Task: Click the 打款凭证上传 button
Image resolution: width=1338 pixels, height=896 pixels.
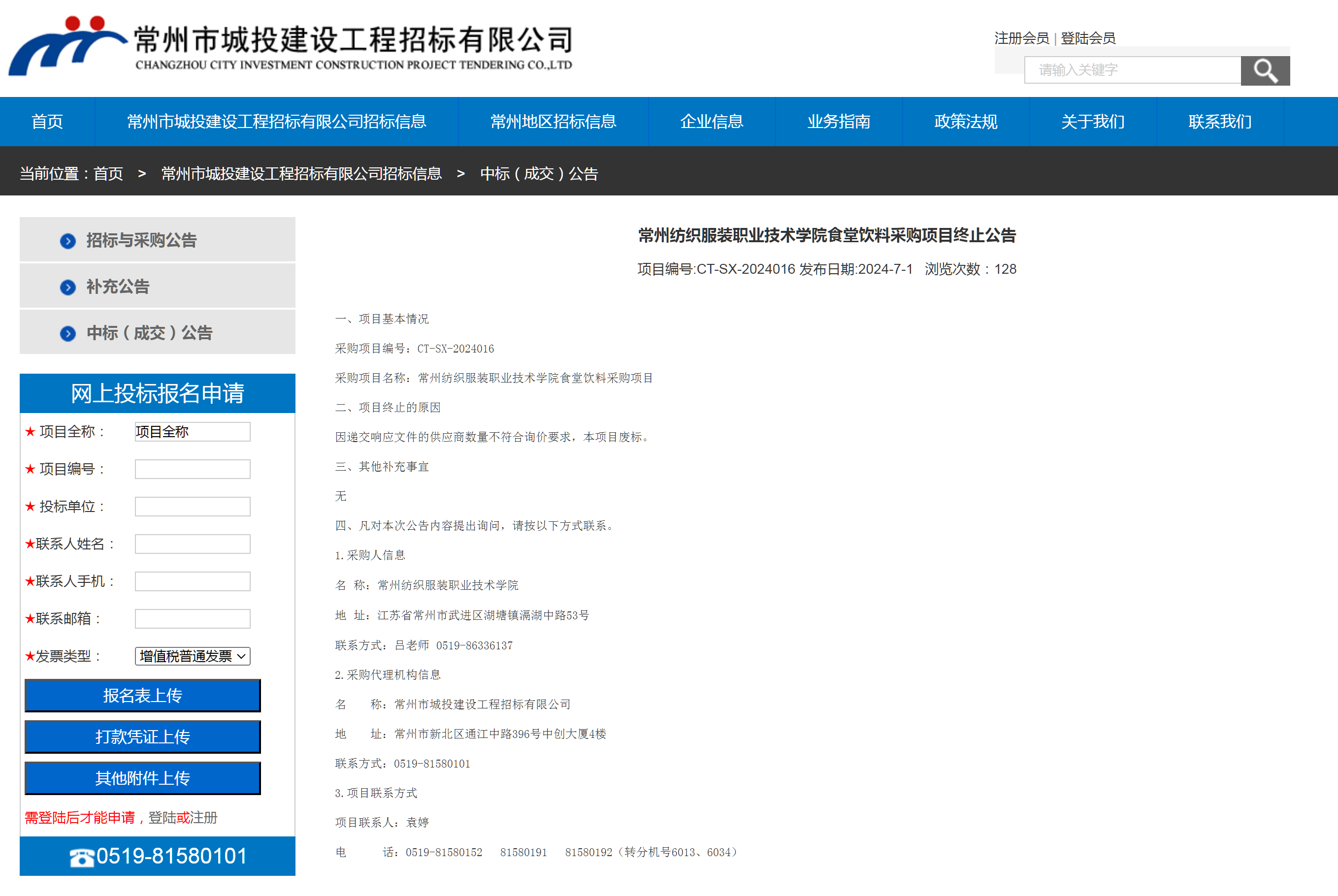Action: point(142,736)
